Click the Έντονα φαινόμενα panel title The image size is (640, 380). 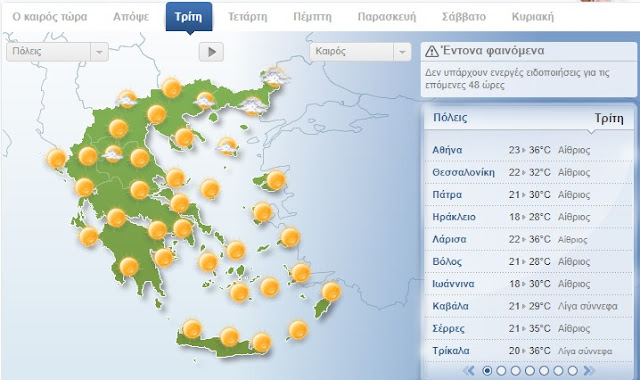coord(493,51)
